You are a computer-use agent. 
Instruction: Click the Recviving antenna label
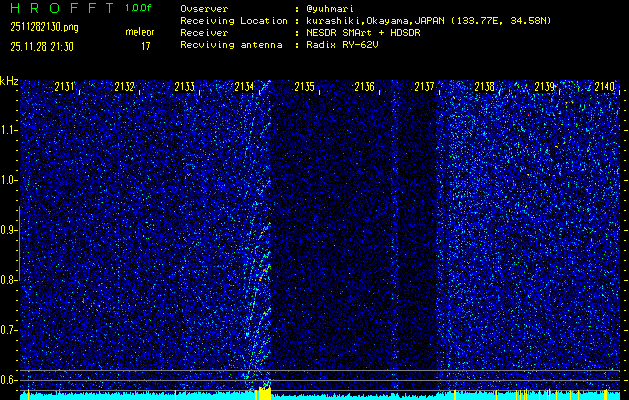point(231,45)
